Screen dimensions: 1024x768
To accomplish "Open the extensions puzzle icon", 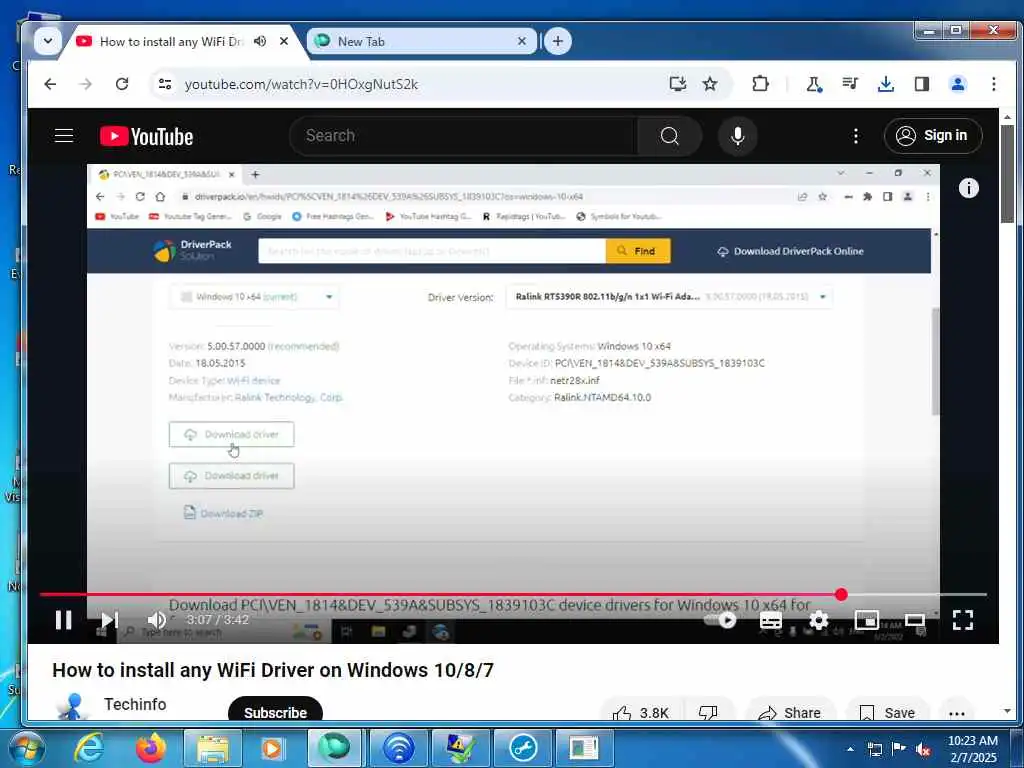I will [760, 84].
